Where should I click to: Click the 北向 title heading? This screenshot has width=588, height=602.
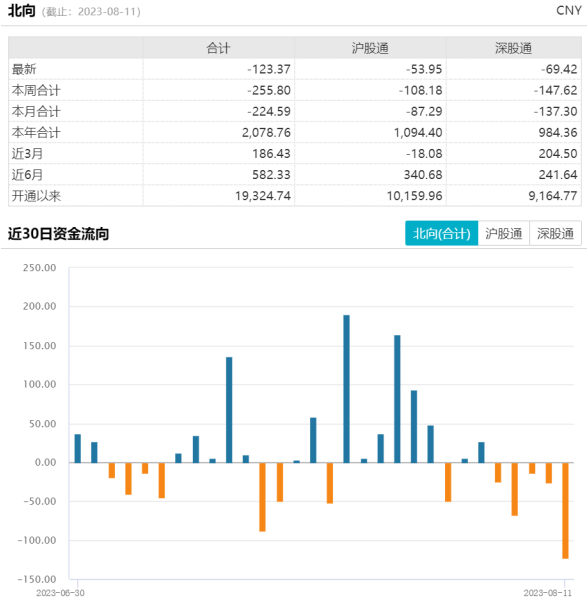[21, 11]
